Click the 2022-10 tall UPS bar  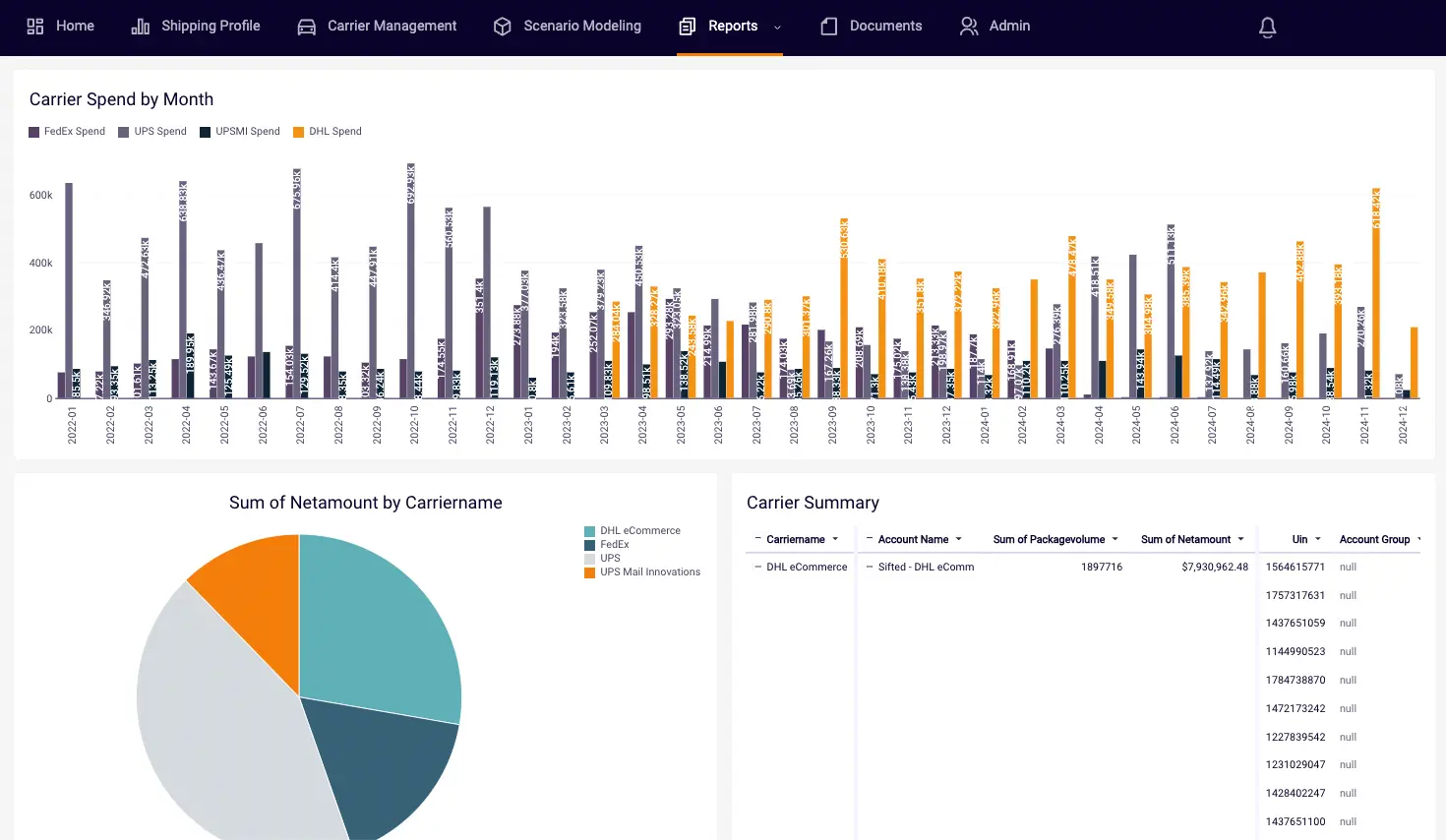[411, 280]
